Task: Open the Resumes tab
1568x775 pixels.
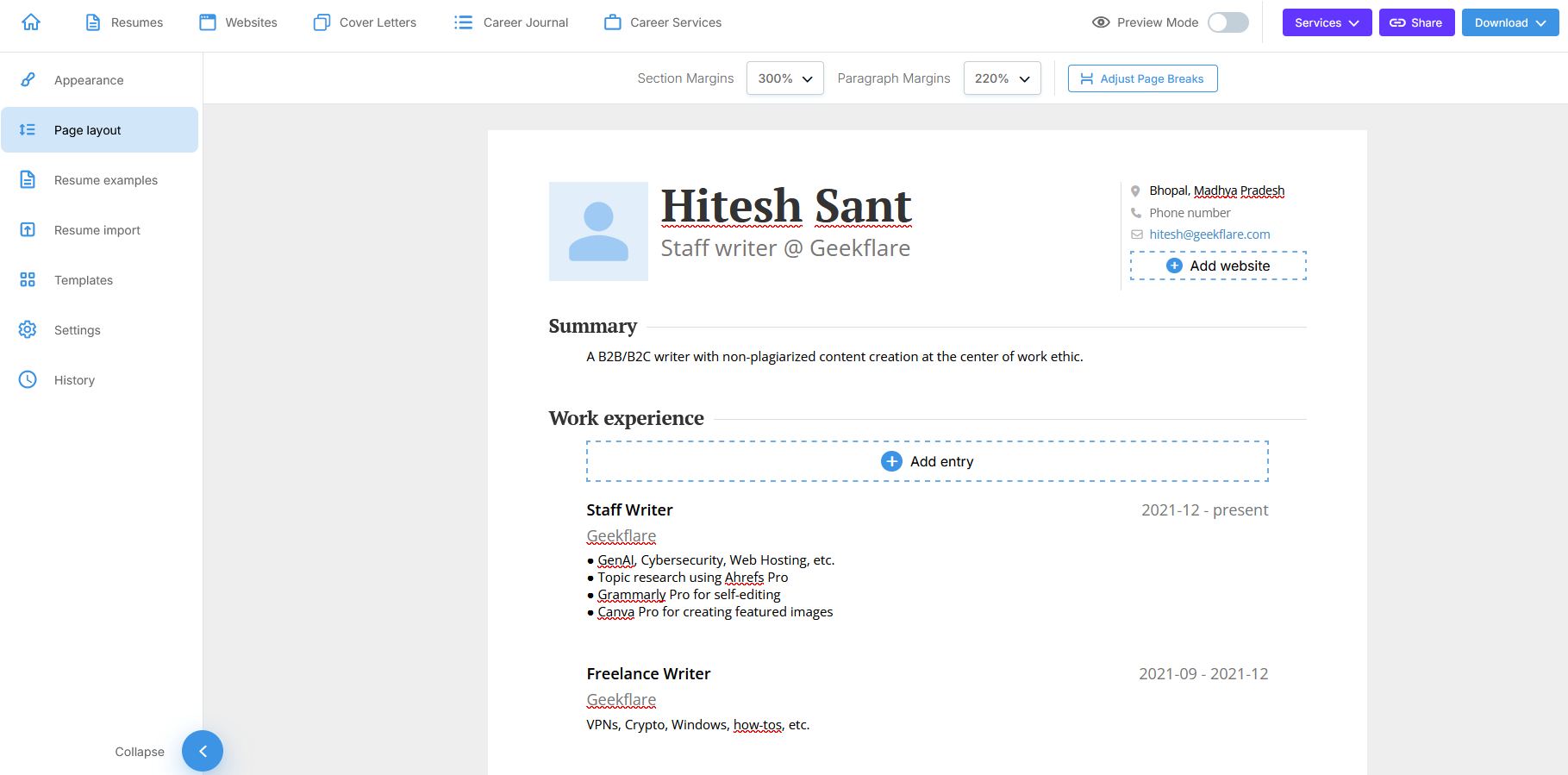Action: 124,22
